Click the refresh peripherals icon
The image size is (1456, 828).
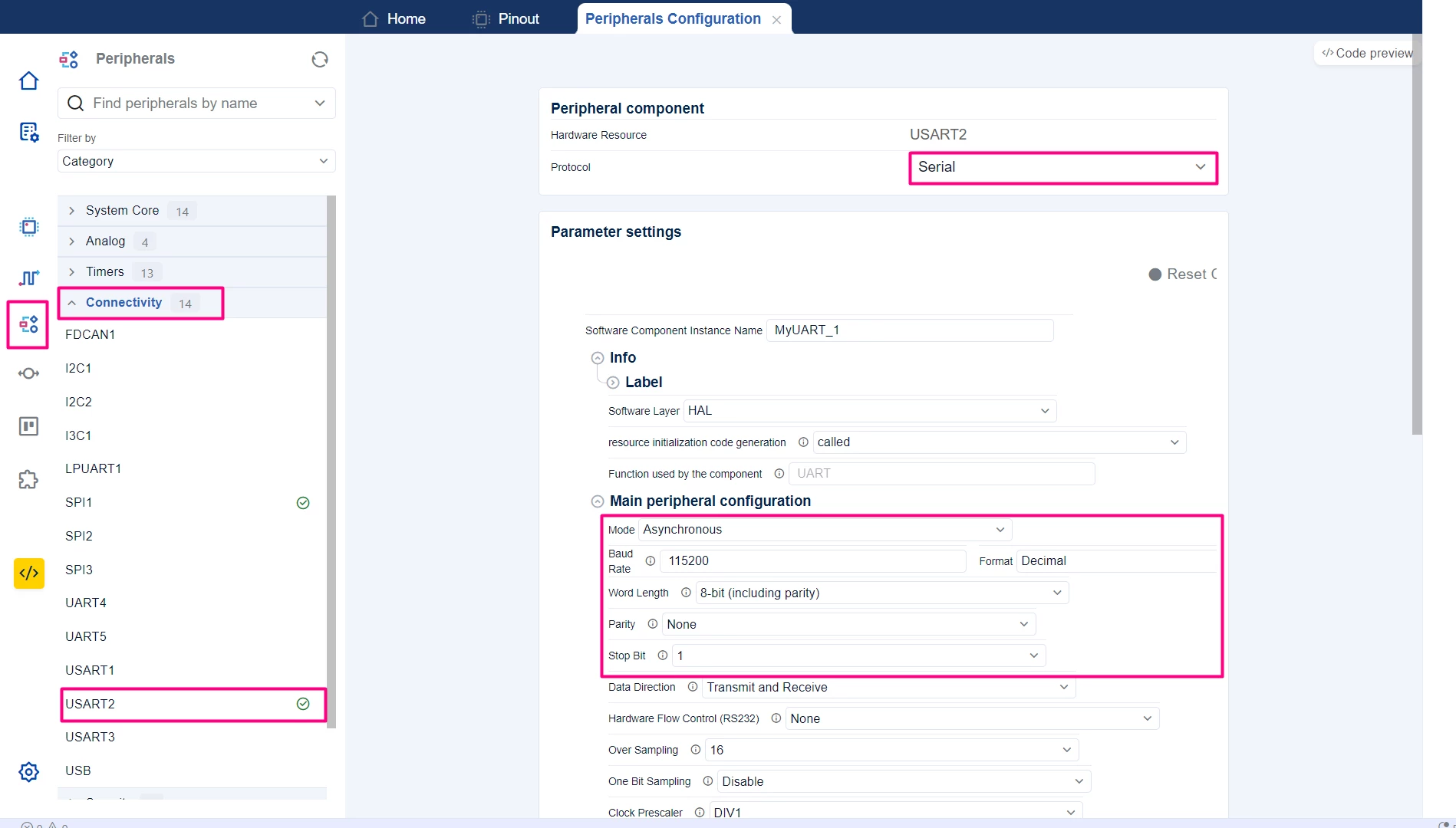[x=320, y=59]
